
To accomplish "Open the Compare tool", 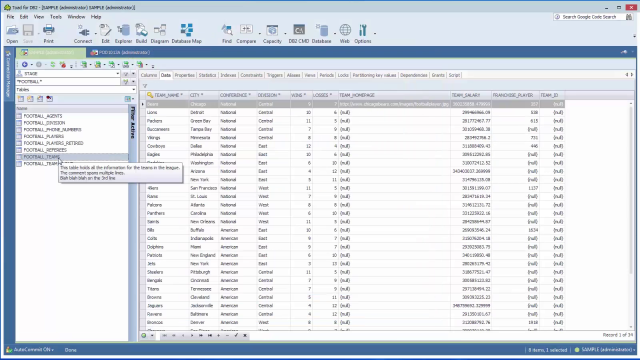I will click(246, 33).
